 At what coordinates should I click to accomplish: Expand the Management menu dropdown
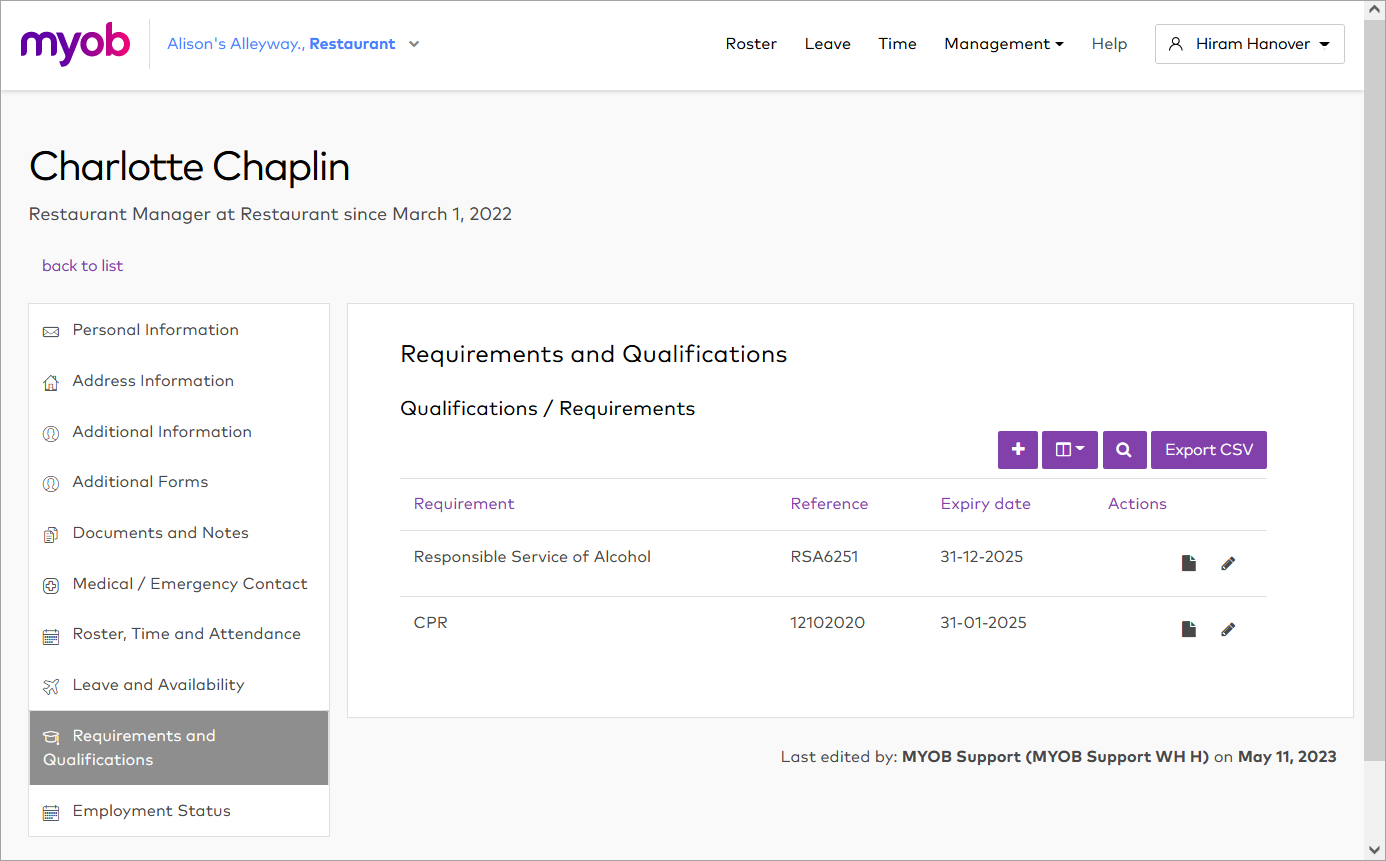point(1003,44)
